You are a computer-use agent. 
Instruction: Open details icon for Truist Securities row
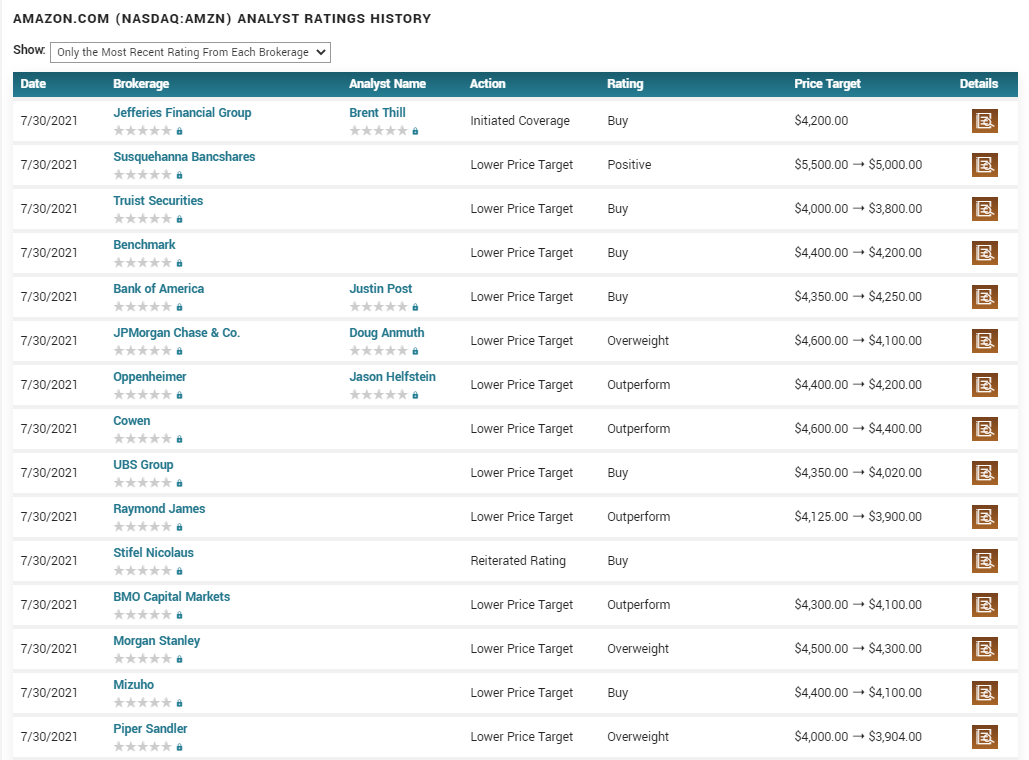click(984, 209)
